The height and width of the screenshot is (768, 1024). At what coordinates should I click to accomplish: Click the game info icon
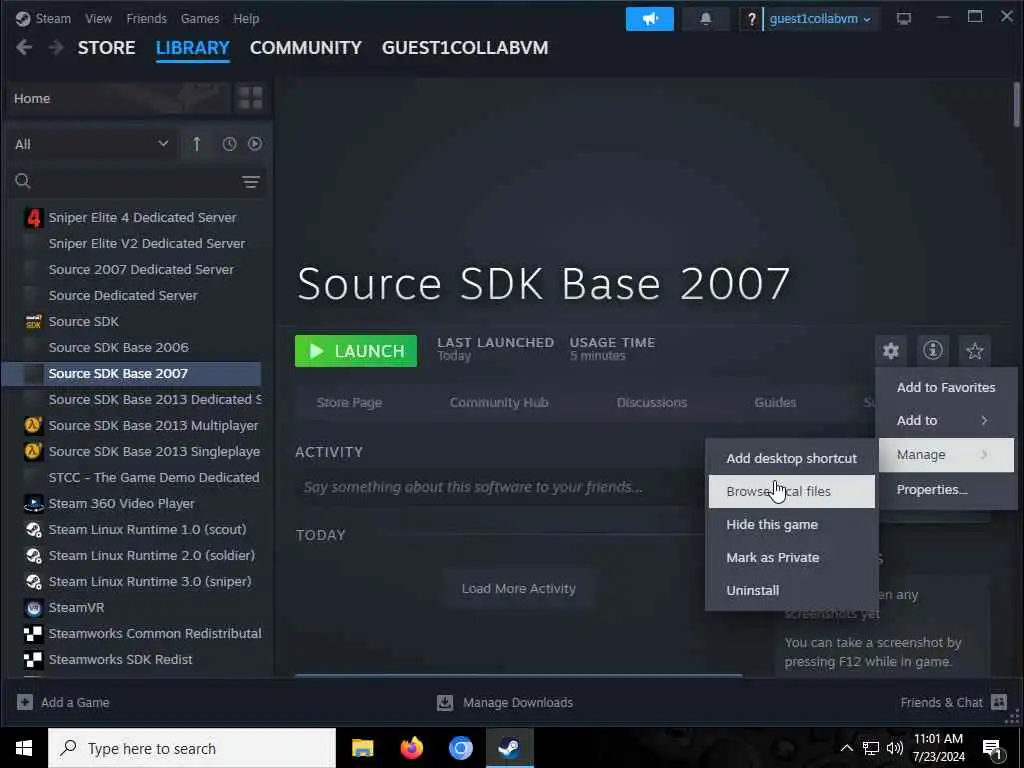[x=933, y=351]
